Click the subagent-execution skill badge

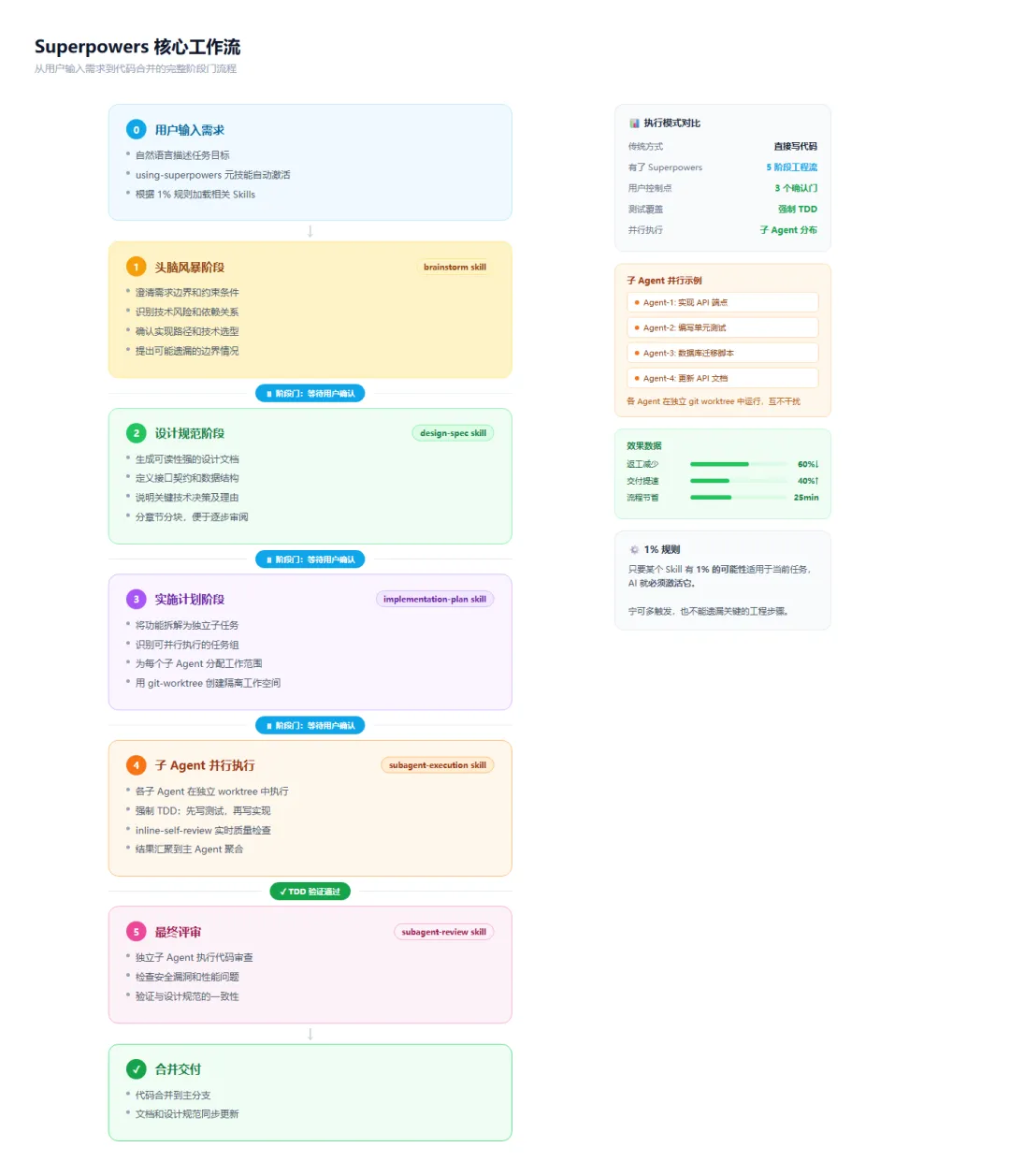coord(438,765)
